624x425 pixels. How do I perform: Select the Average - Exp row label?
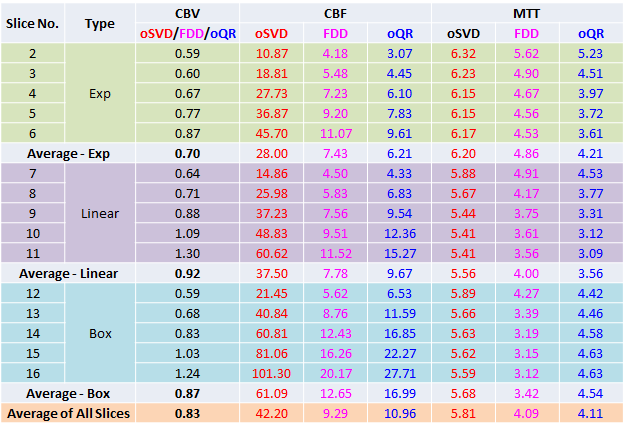[x=68, y=153]
